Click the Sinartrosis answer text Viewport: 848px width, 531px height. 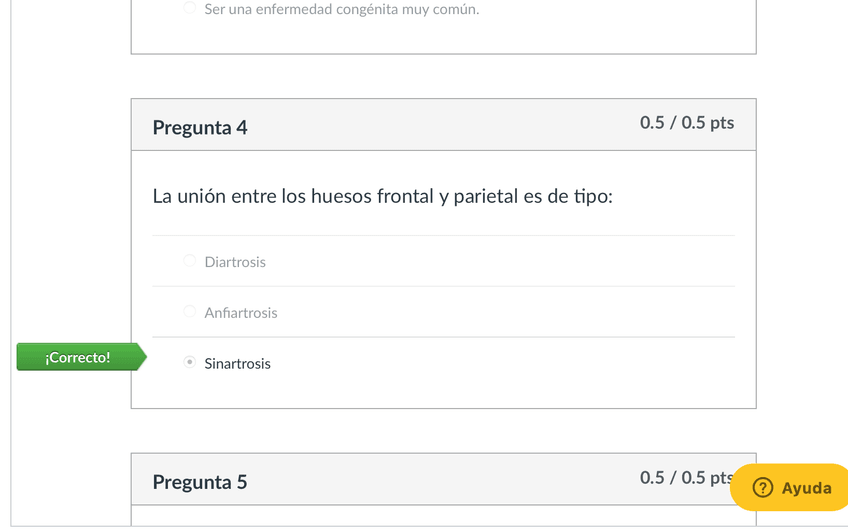click(237, 364)
